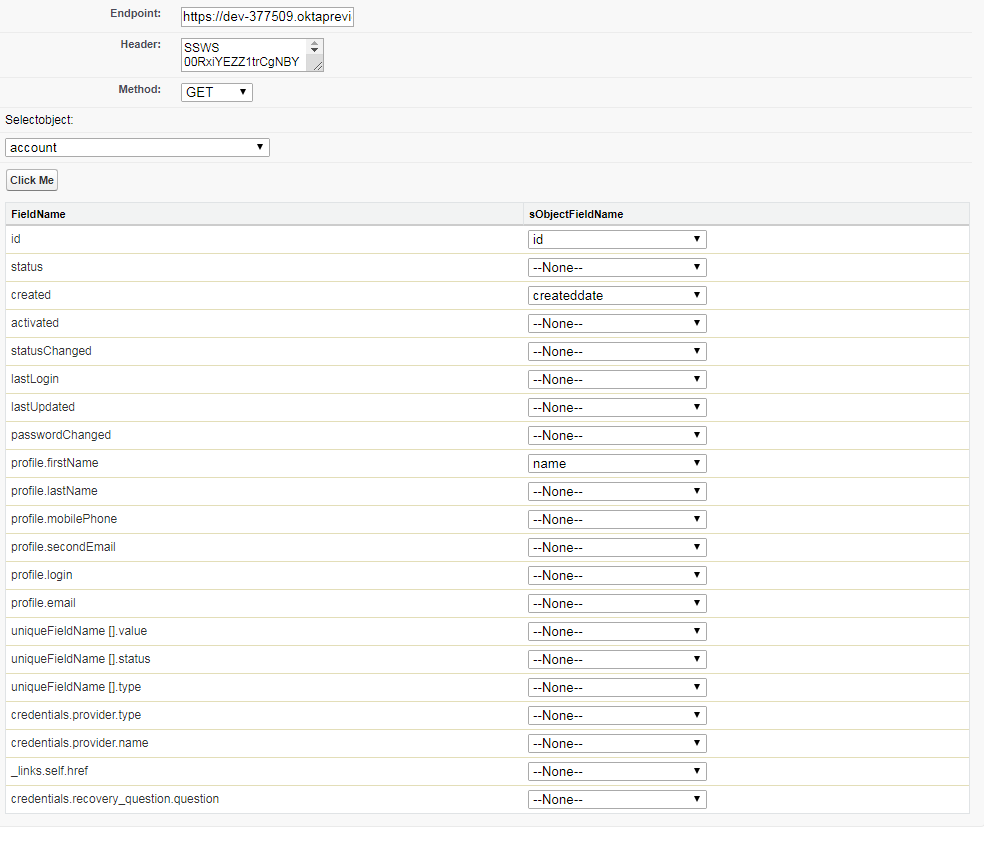Open the credentials.recovery_question.question mapping dropdown
This screenshot has height=845, width=984.
[x=616, y=799]
